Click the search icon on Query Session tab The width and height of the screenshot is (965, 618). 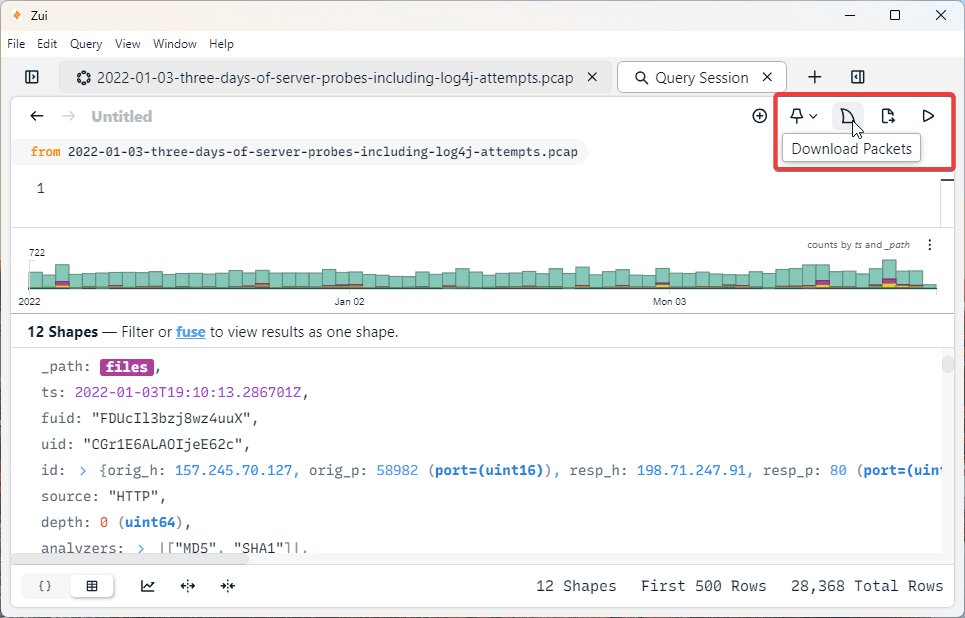point(641,78)
